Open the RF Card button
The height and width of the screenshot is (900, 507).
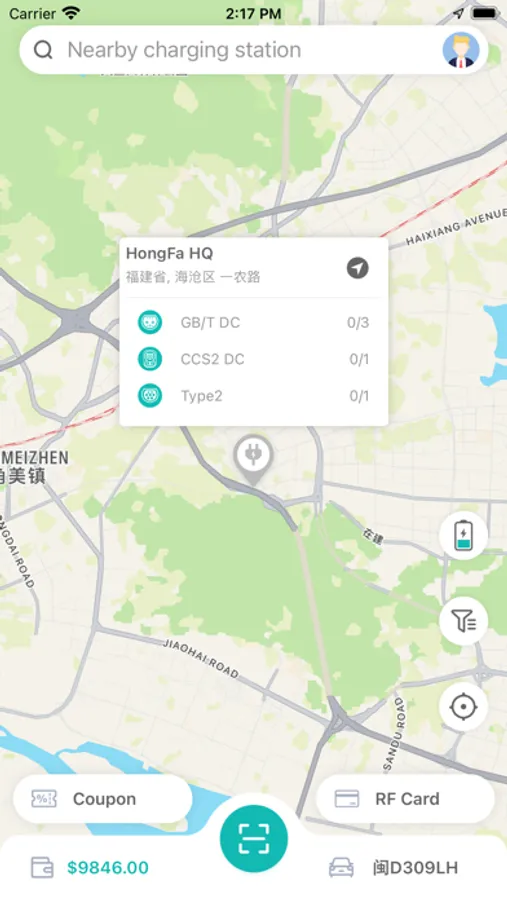pyautogui.click(x=405, y=798)
